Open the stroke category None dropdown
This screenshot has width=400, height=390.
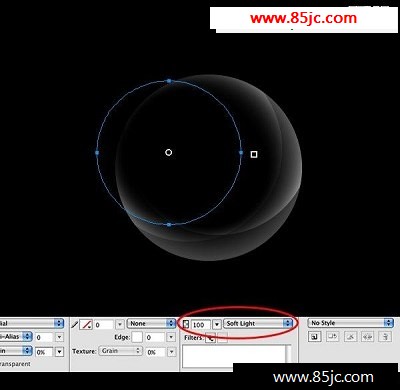[x=151, y=323]
